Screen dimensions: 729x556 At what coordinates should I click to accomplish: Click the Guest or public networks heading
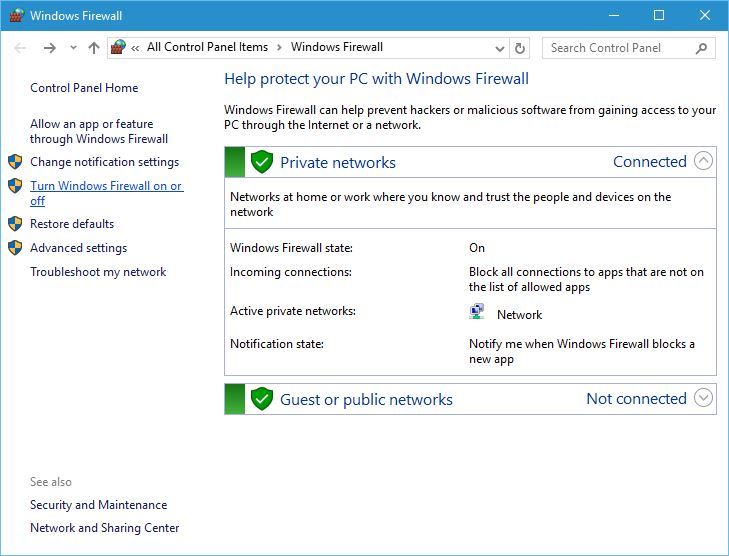click(366, 399)
